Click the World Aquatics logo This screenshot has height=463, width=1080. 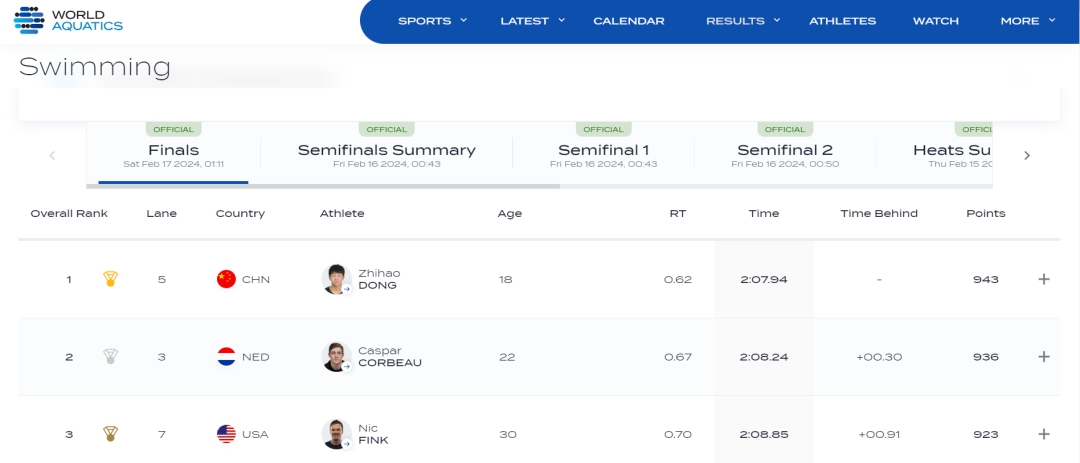coord(69,20)
